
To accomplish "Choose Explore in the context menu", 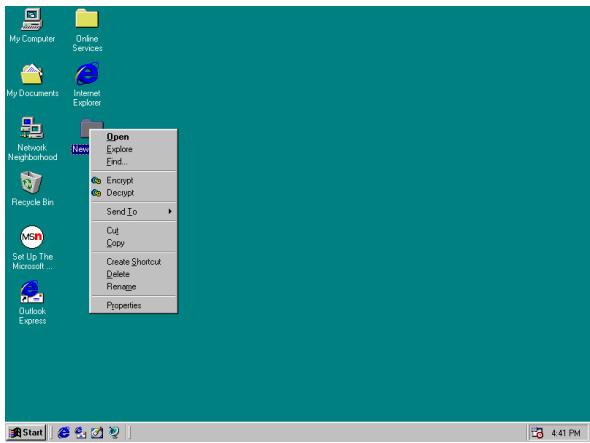I will [x=133, y=149].
